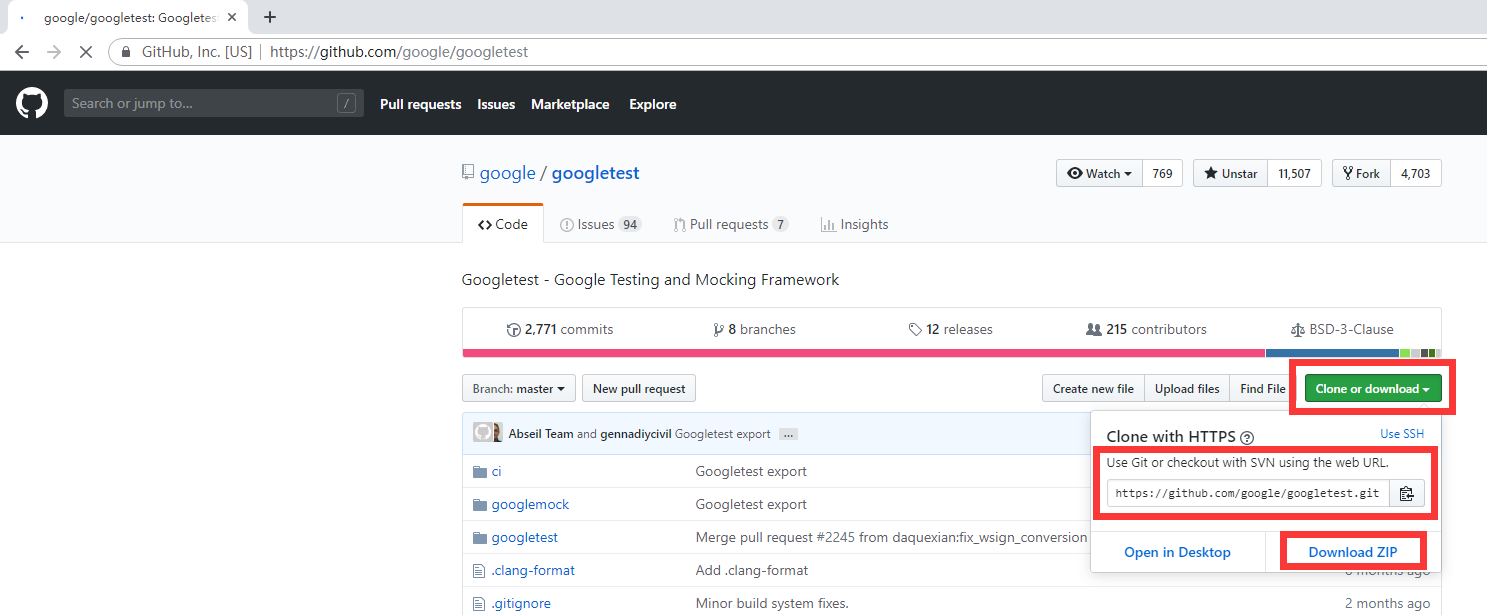Click the help icon beside Clone with HTTPS
1487x615 pixels.
pos(1247,438)
